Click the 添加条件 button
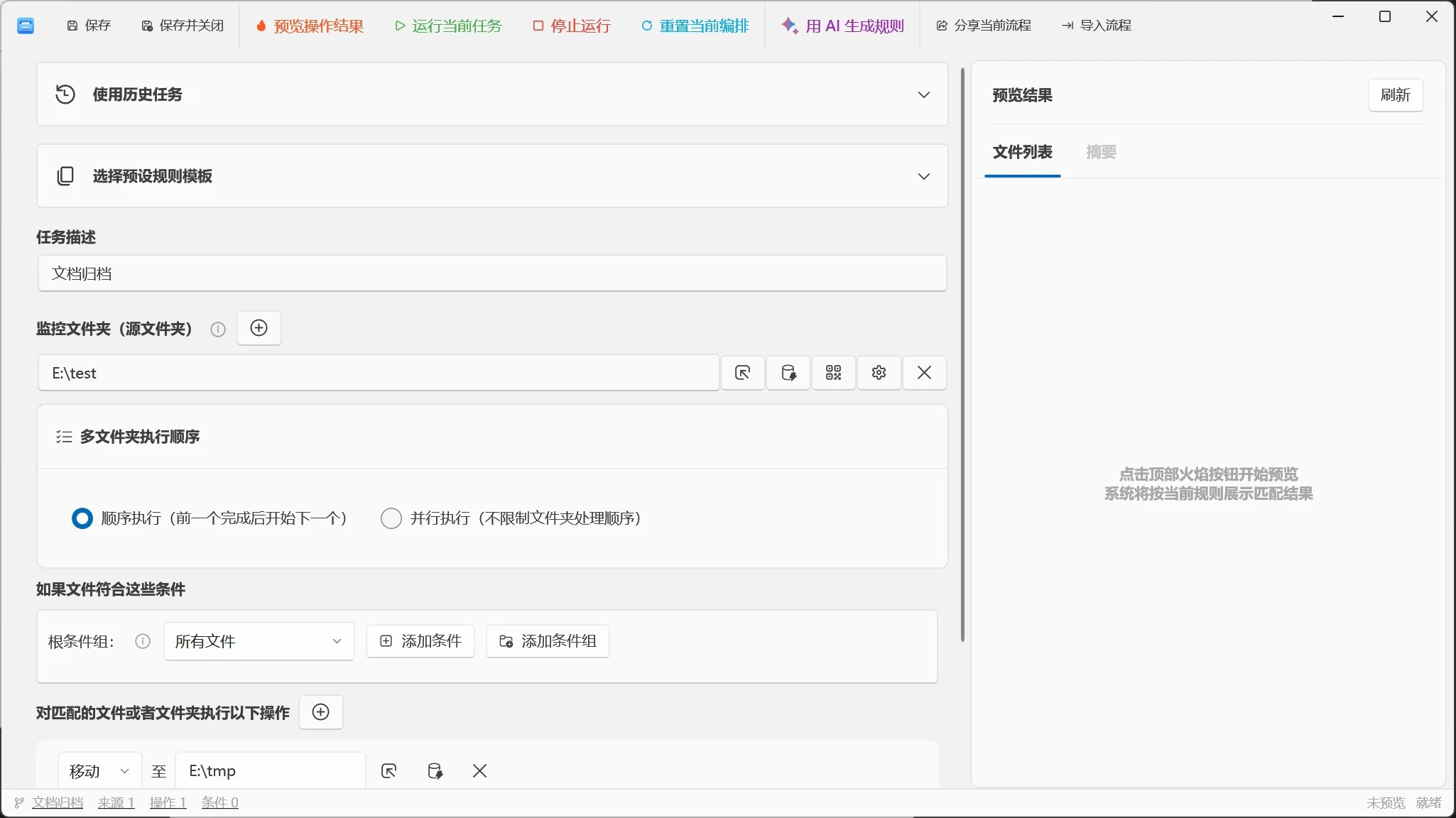1456x818 pixels. (x=420, y=641)
